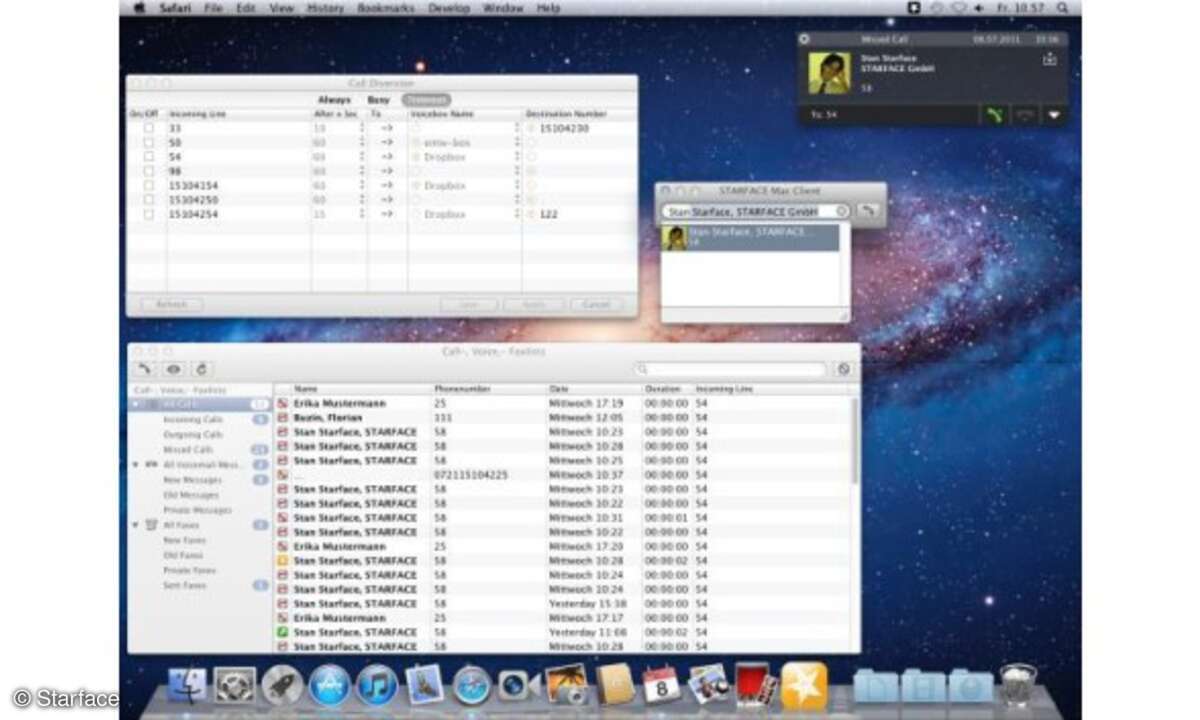The width and height of the screenshot is (1200, 720).
Task: Open Spotlight search in the menu bar
Action: click(x=1062, y=8)
